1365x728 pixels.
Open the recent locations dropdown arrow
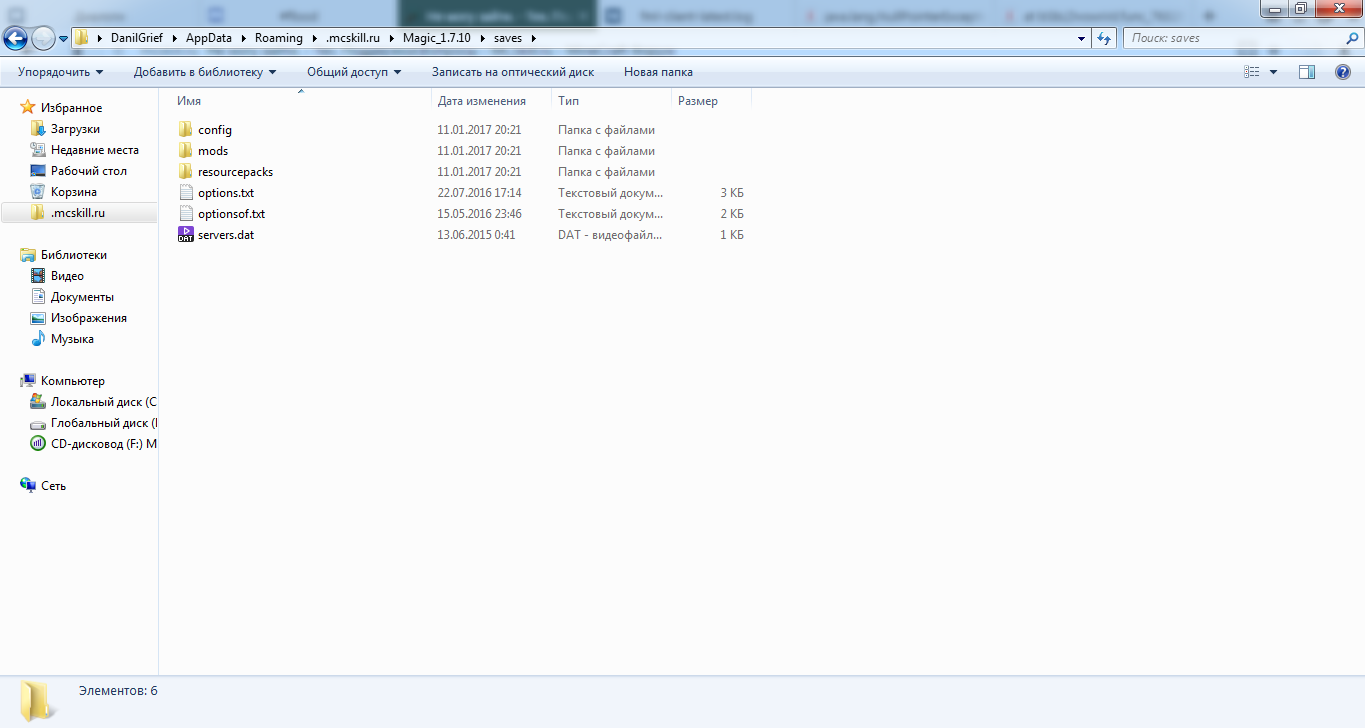pyautogui.click(x=63, y=39)
